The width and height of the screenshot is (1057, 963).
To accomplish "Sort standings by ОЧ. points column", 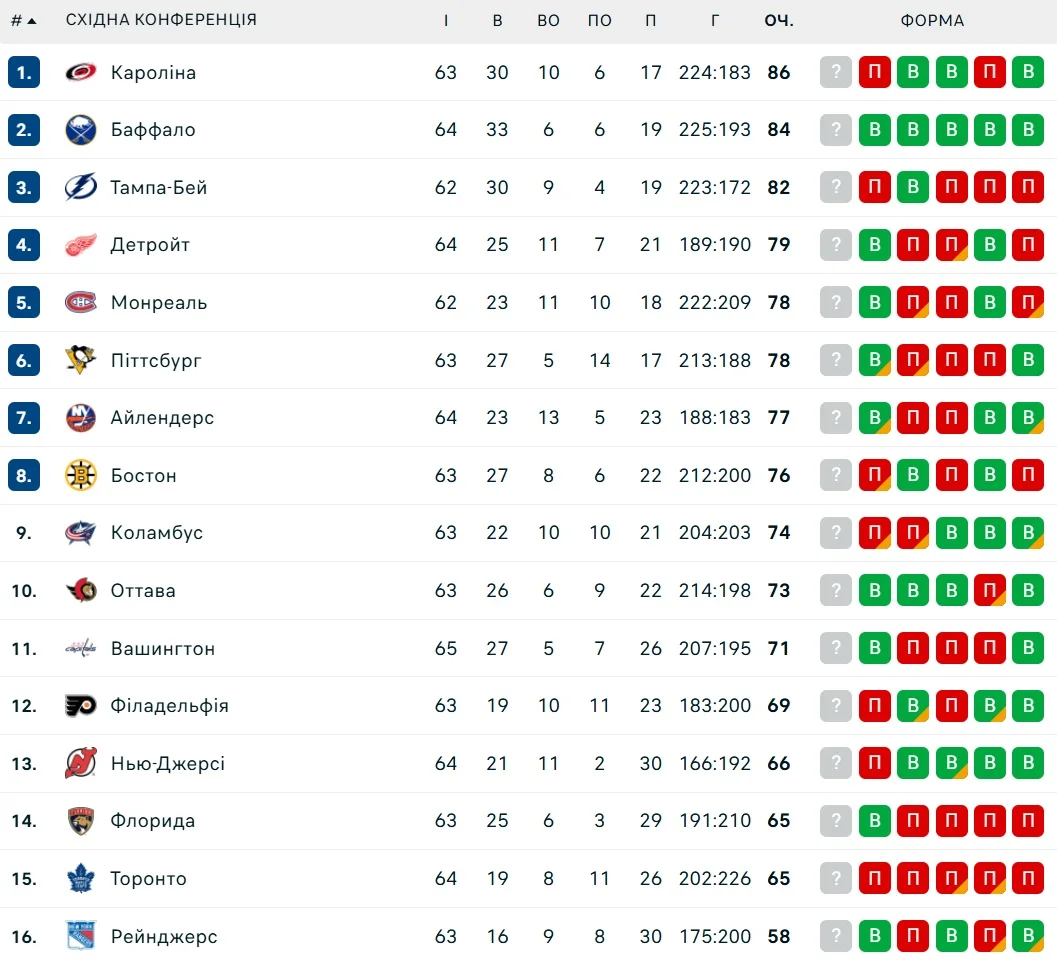I will [x=778, y=20].
